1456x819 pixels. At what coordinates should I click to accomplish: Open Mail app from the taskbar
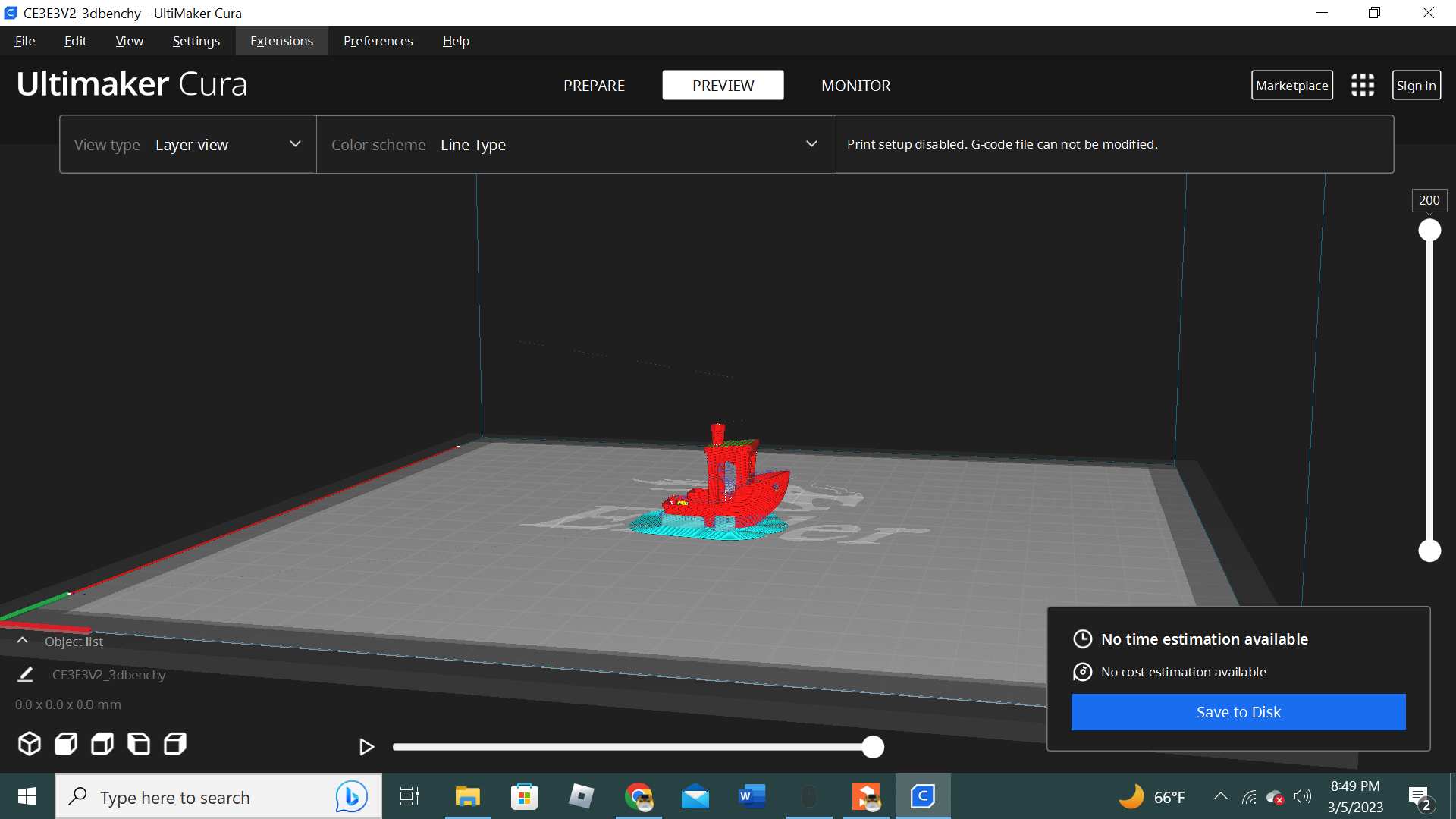[x=695, y=796]
